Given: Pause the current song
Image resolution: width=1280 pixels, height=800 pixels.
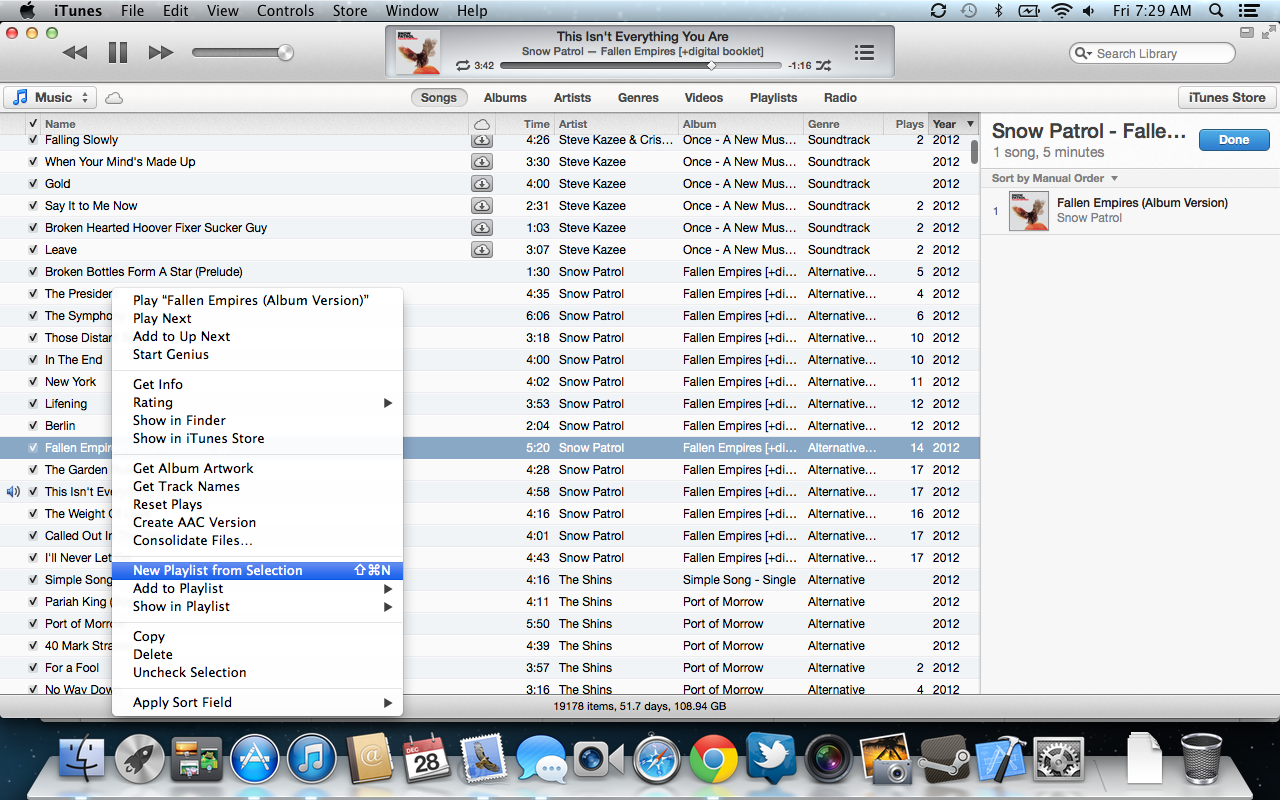Looking at the screenshot, I should [x=118, y=53].
